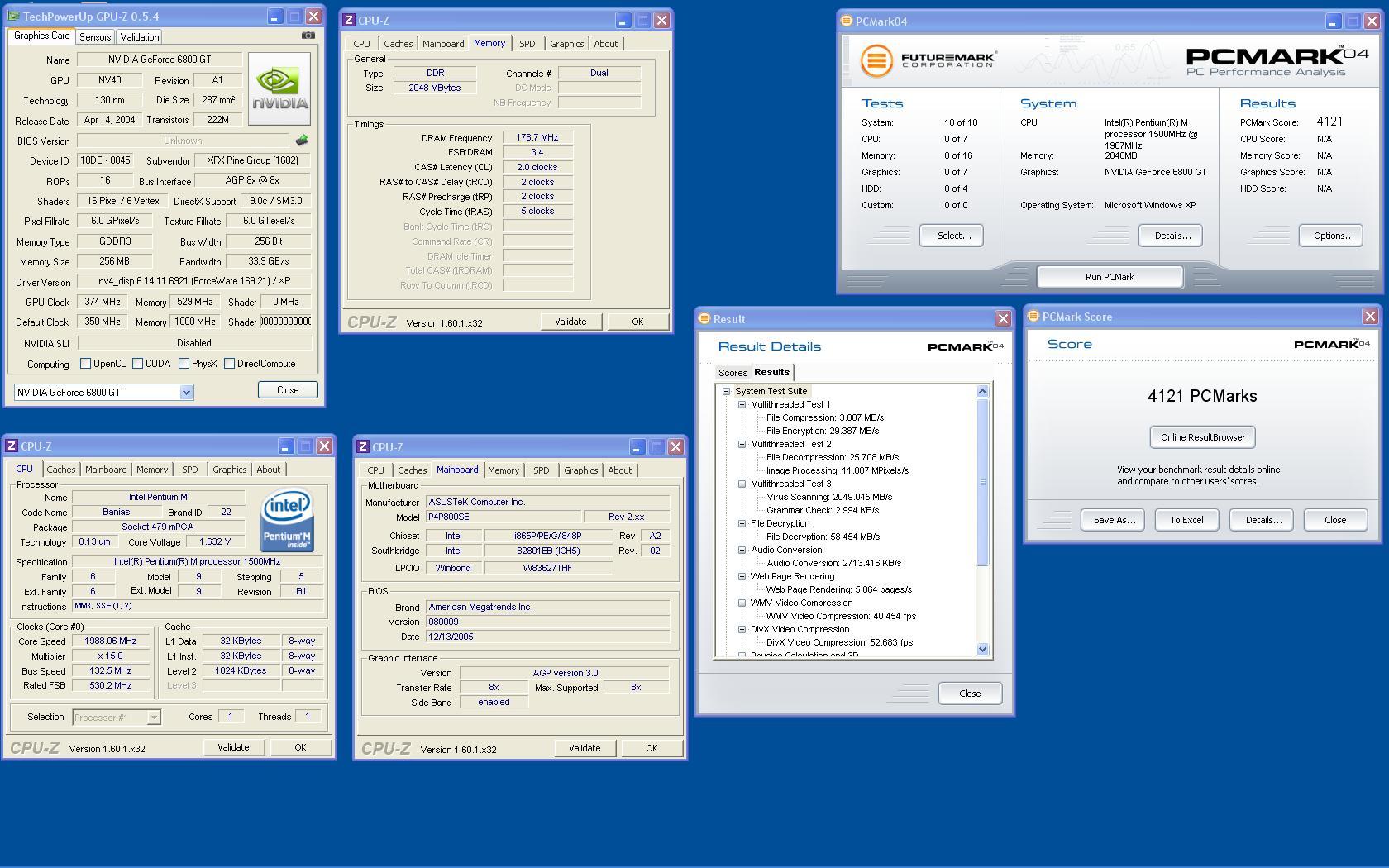
Task: Click the Futuremark orange logo in PCMark04
Action: point(876,60)
